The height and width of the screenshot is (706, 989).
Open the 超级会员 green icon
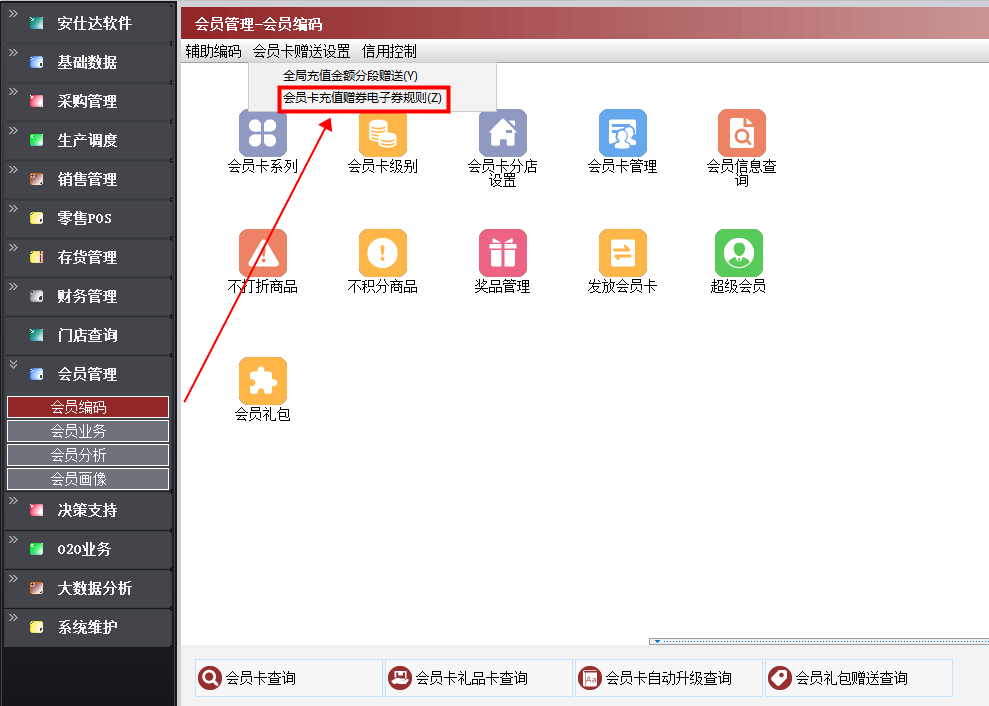click(739, 252)
